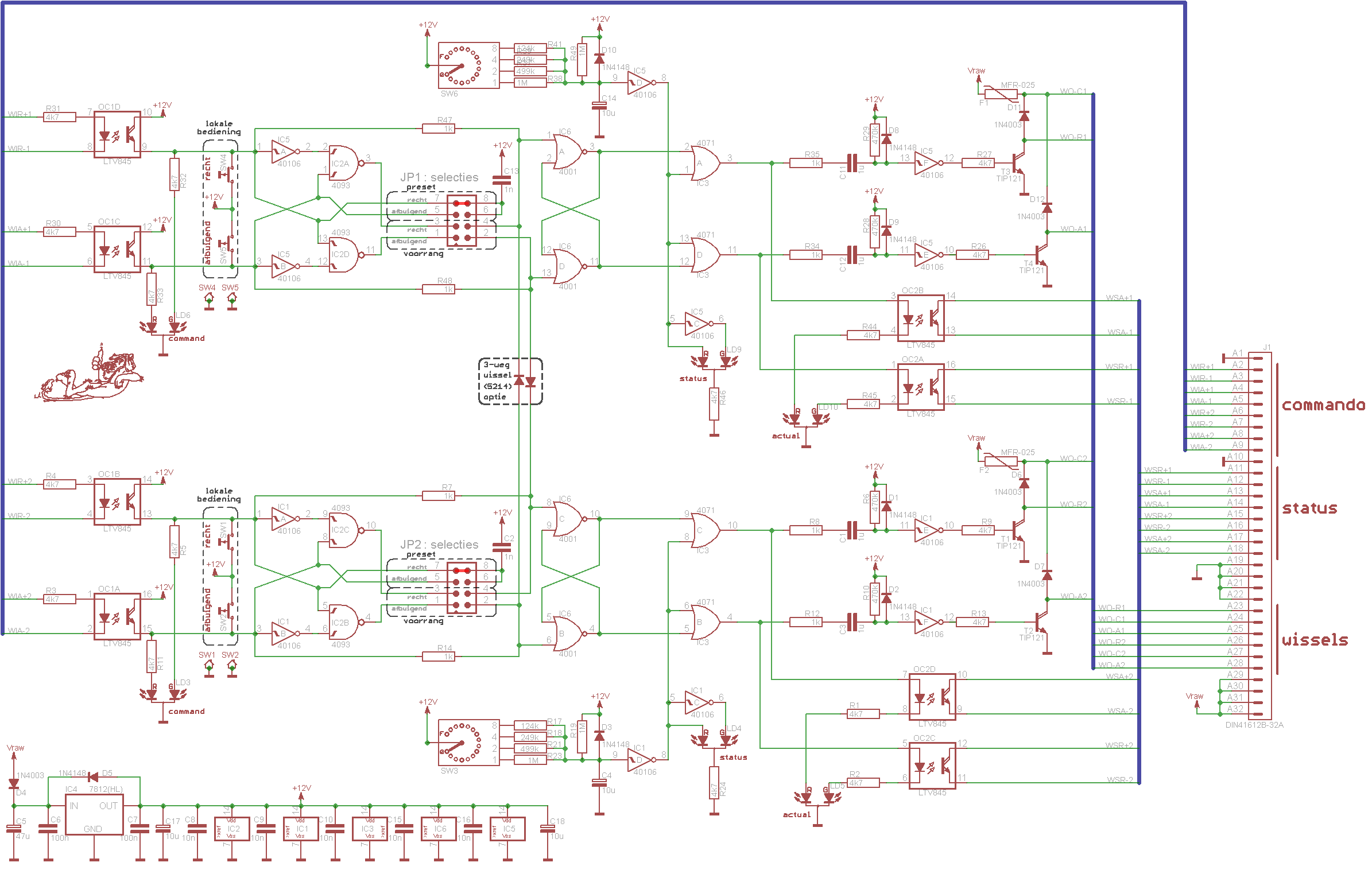
Task: Click the 'DIN41612B-32A' part label
Action: tap(1254, 725)
